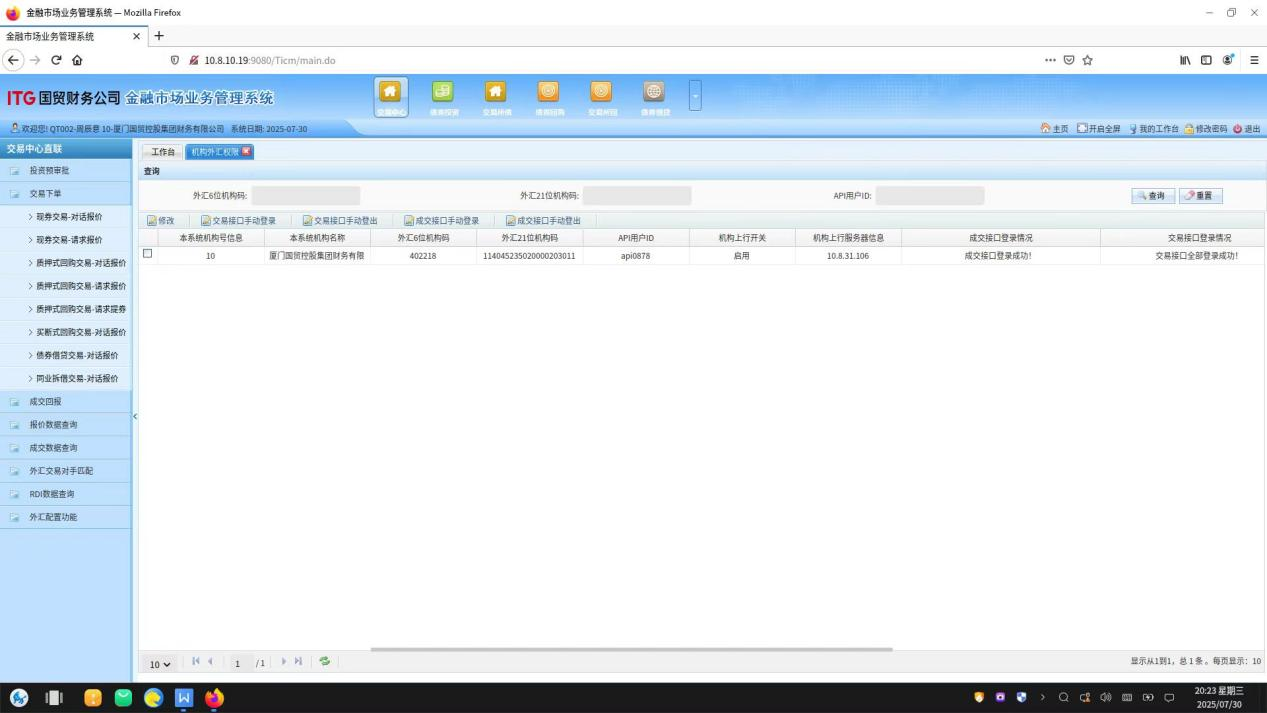Open WPS Writer from the taskbar
This screenshot has width=1267, height=713.
point(184,698)
